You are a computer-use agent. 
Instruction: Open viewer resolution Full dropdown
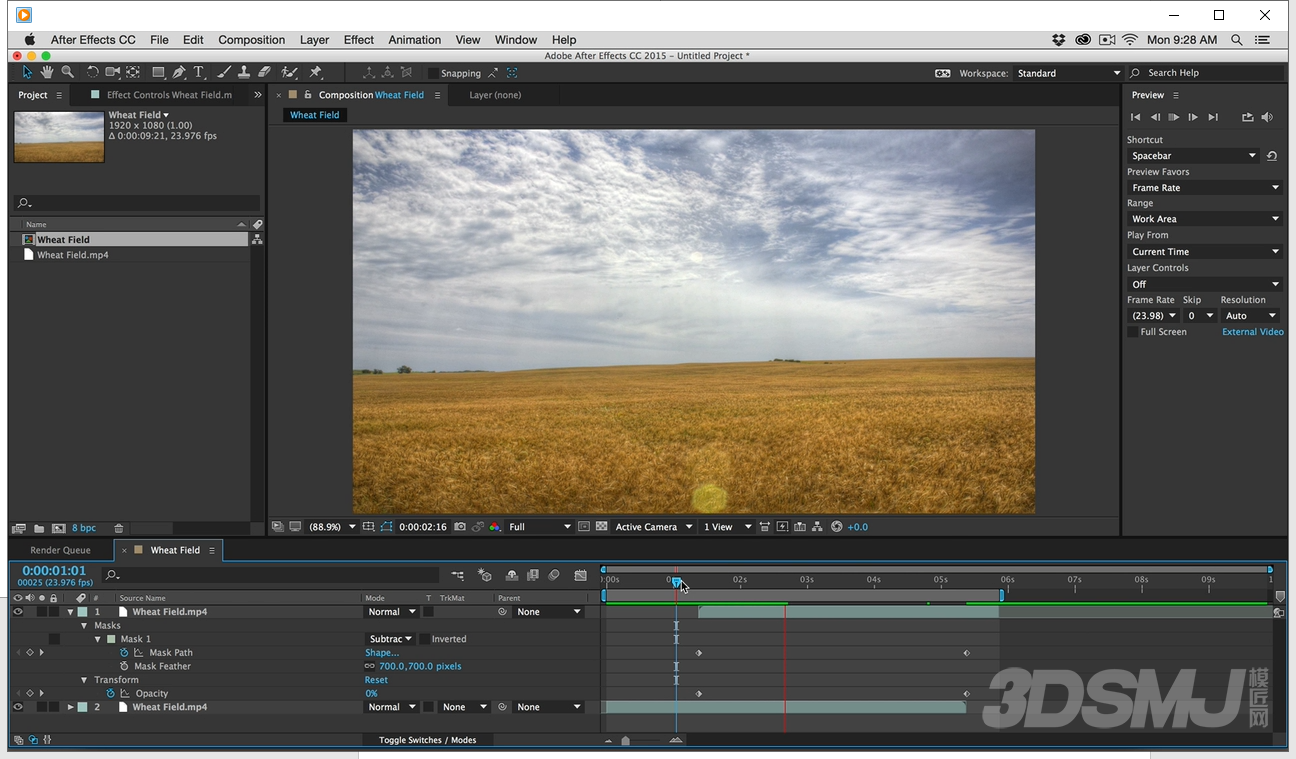(539, 527)
